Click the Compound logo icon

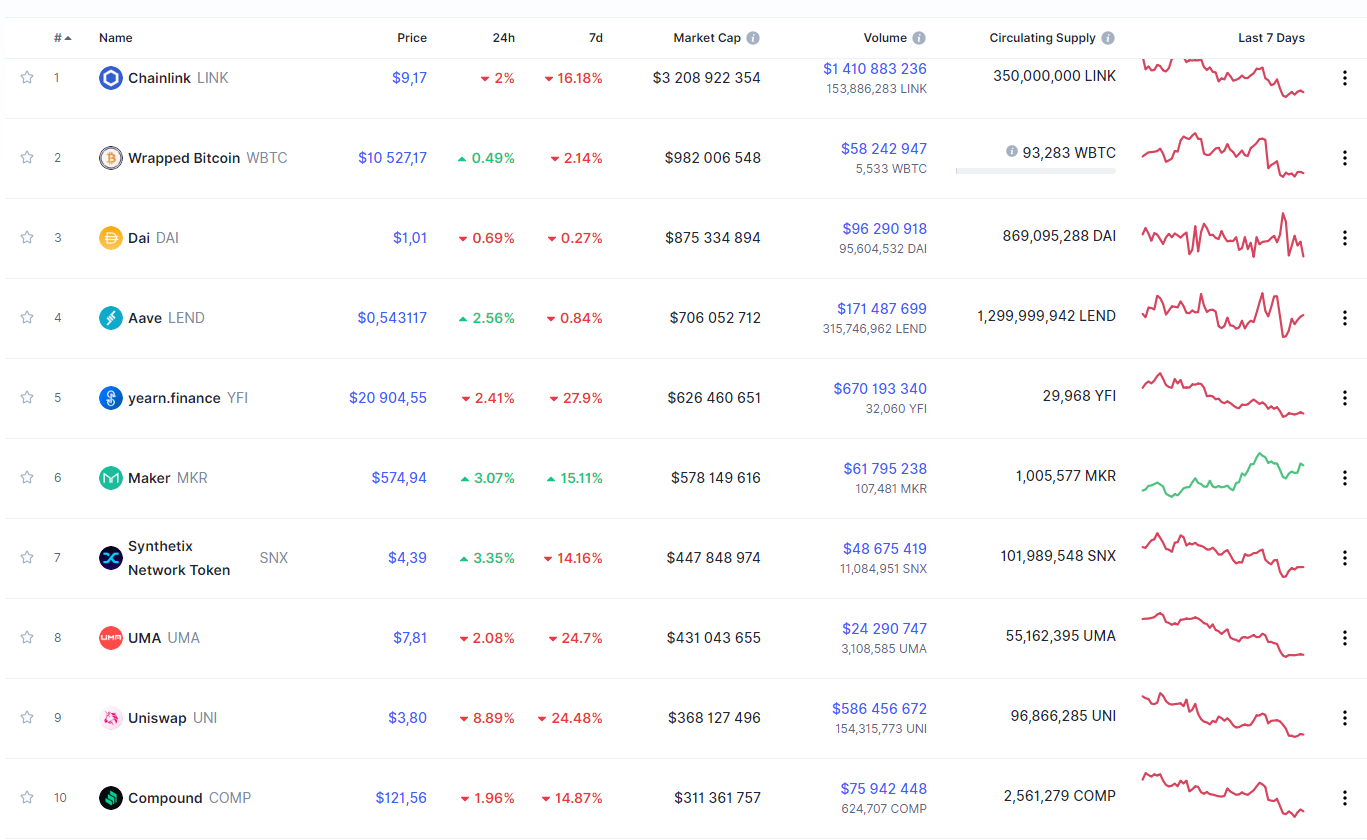click(x=111, y=798)
